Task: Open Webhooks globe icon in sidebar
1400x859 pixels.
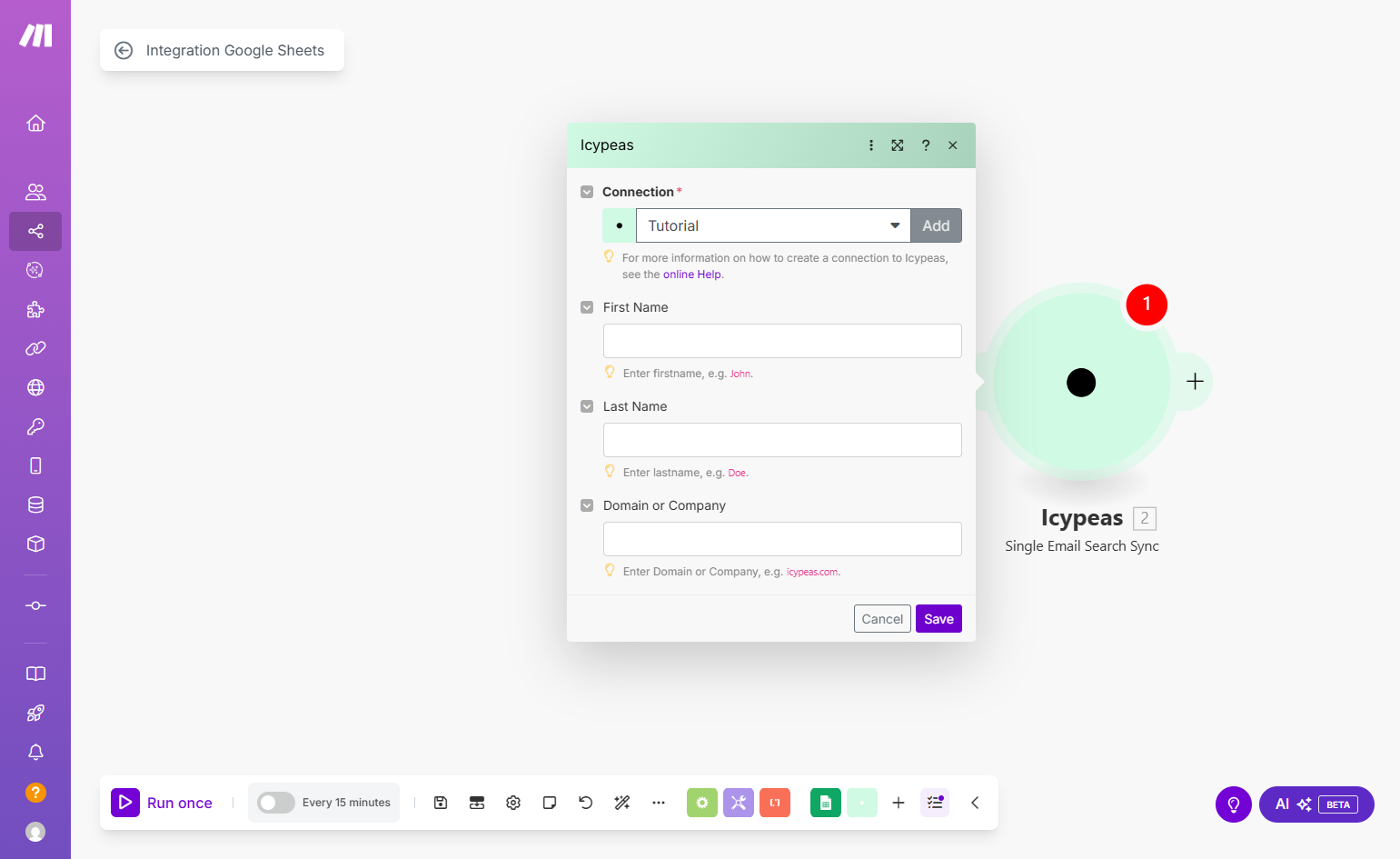Action: [x=35, y=387]
